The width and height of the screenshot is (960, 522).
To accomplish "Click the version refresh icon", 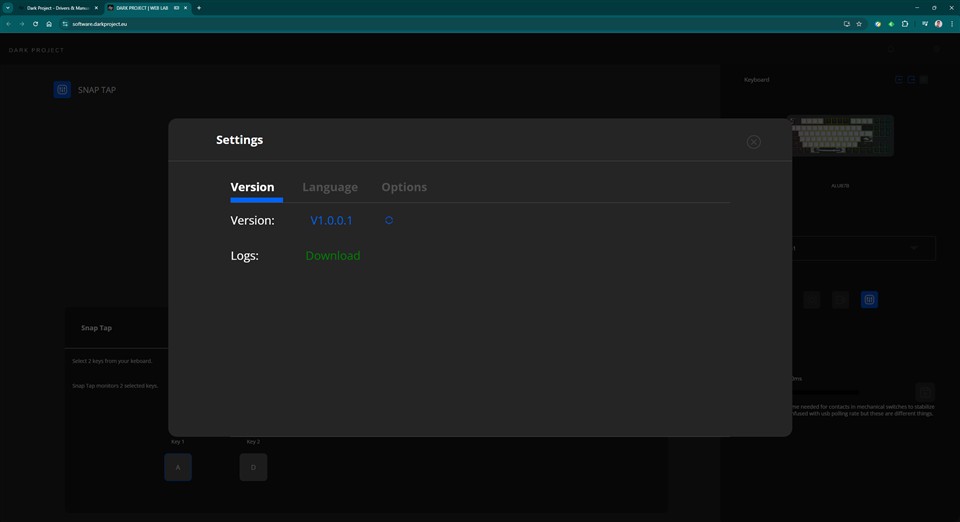I will click(x=389, y=220).
